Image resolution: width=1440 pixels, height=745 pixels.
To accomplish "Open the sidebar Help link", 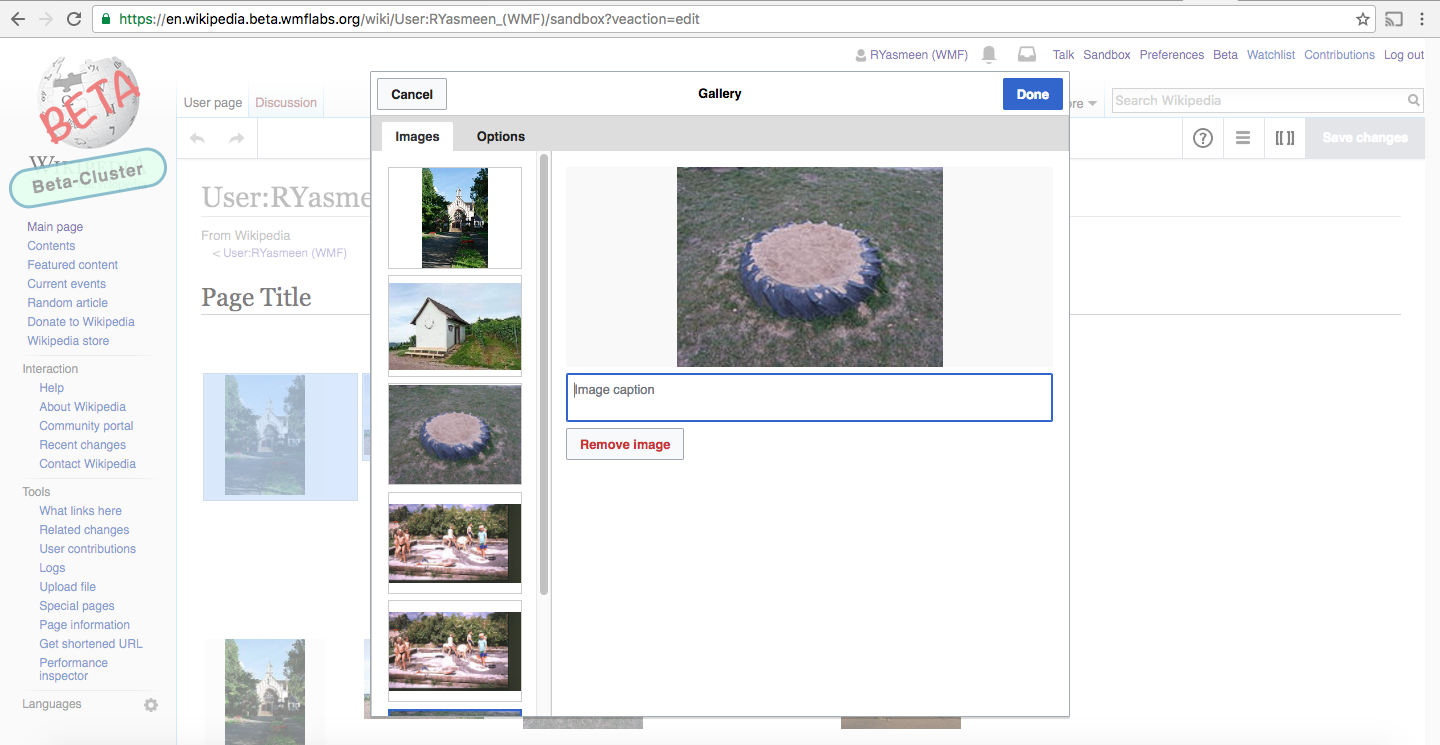I will 52,388.
